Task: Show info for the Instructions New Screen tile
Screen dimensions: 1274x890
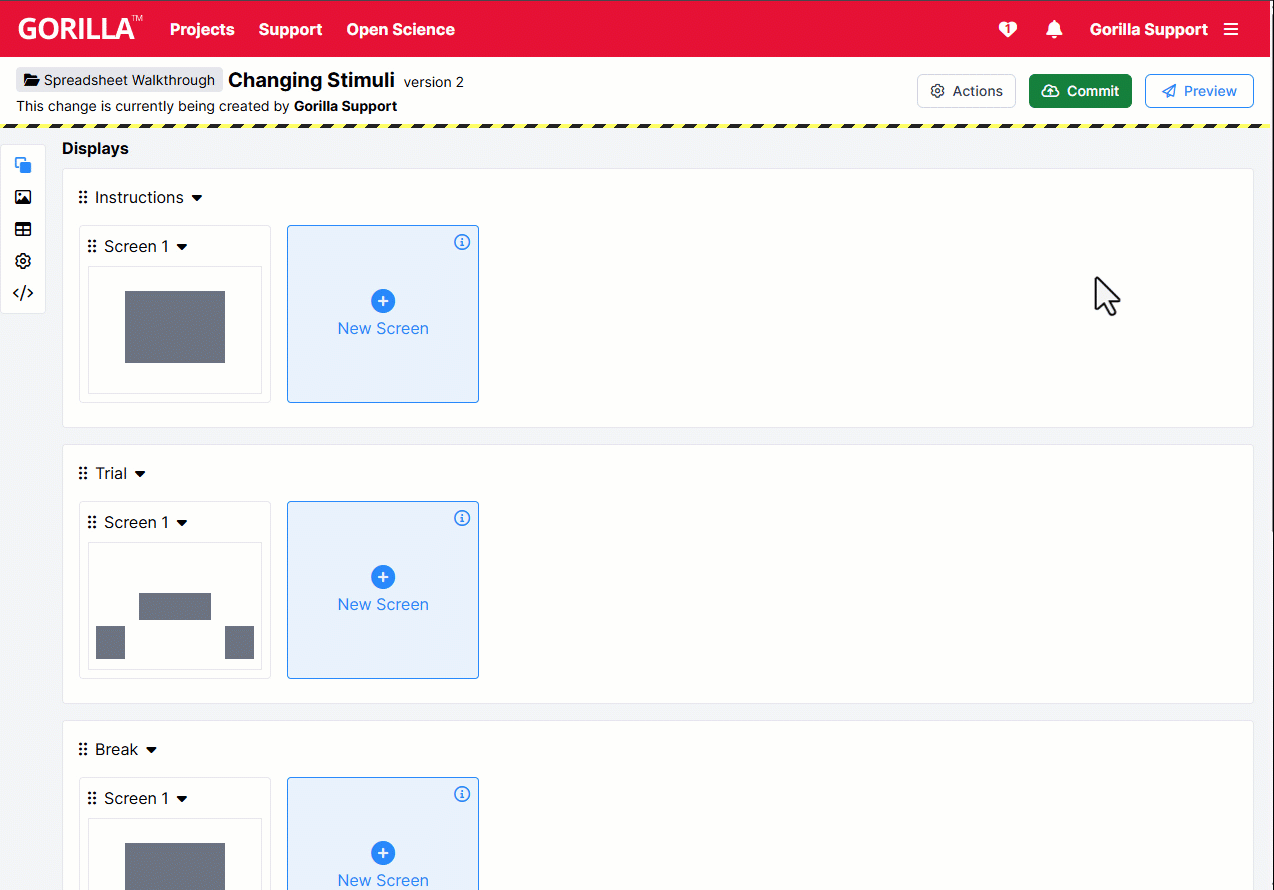Action: pyautogui.click(x=462, y=242)
